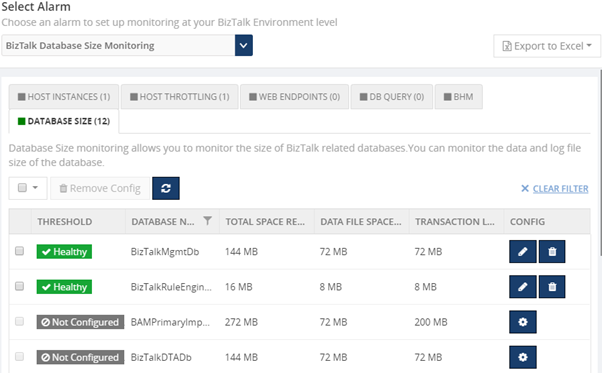Switch to Host Instances tab

(x=64, y=97)
